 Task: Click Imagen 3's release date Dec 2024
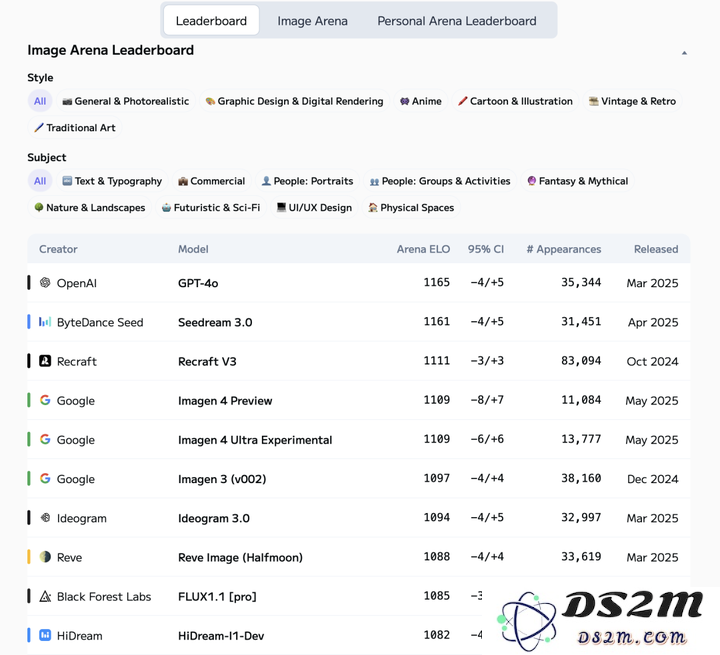pyautogui.click(x=652, y=479)
